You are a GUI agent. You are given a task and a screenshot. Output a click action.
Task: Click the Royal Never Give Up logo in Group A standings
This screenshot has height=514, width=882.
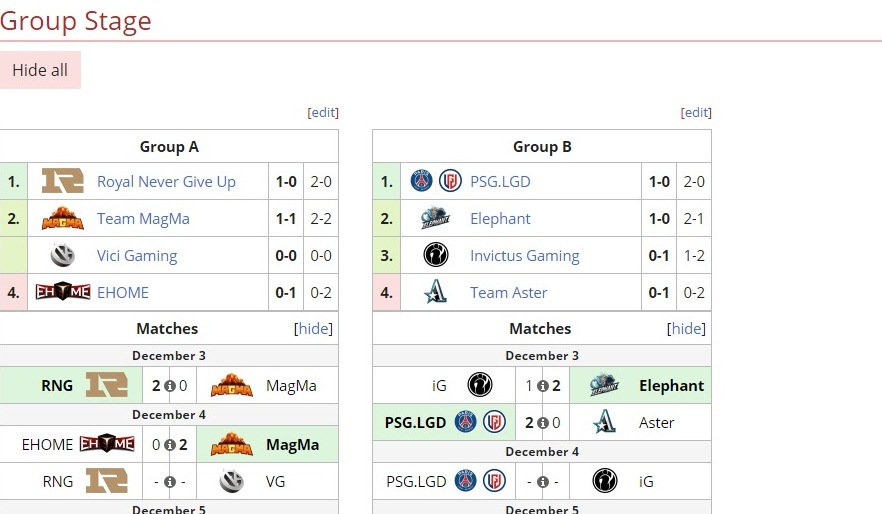(62, 181)
